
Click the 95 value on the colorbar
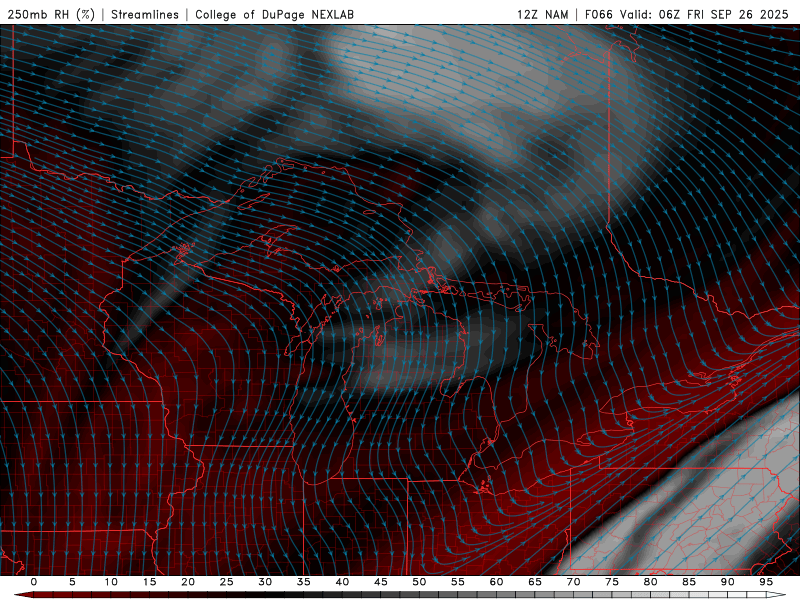766,582
